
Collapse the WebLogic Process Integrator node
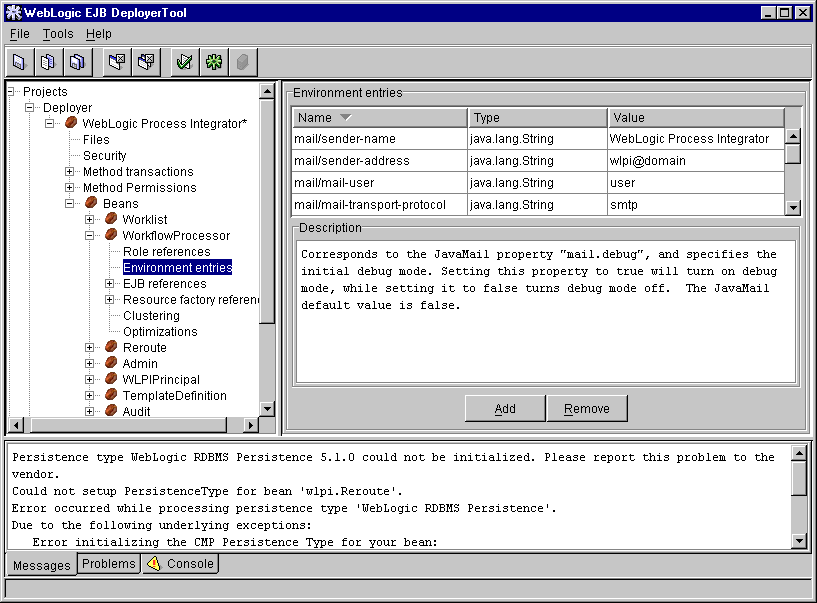tap(49, 124)
